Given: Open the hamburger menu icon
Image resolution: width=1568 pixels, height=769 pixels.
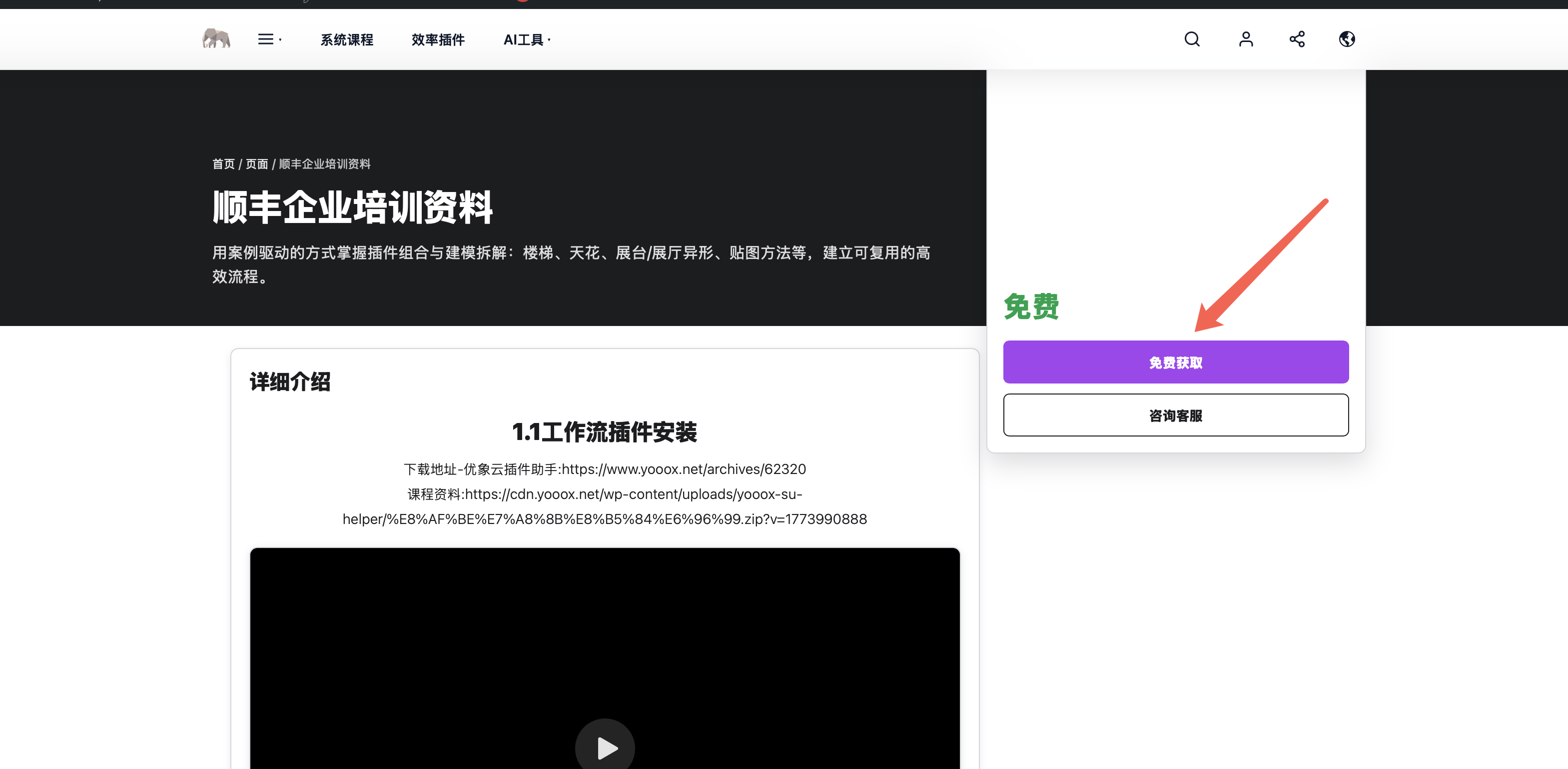Looking at the screenshot, I should point(266,39).
